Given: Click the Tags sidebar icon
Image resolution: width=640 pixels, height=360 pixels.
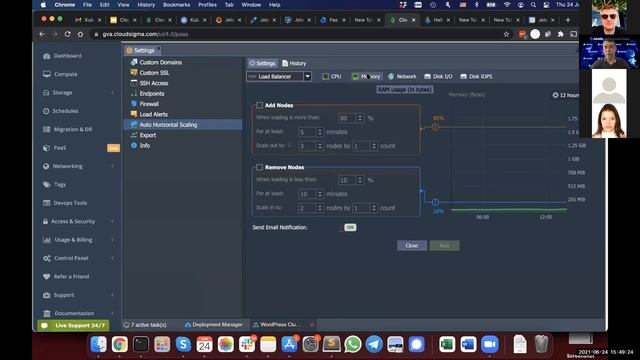Looking at the screenshot, I should click(47, 184).
